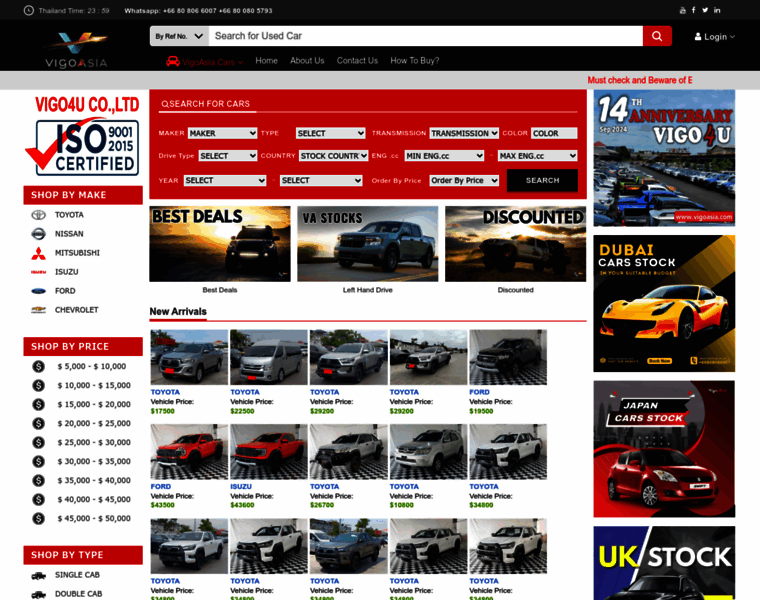Screen dimensions: 760x600
Task: Open the Ford listing priced $19500
Action: [x=508, y=357]
